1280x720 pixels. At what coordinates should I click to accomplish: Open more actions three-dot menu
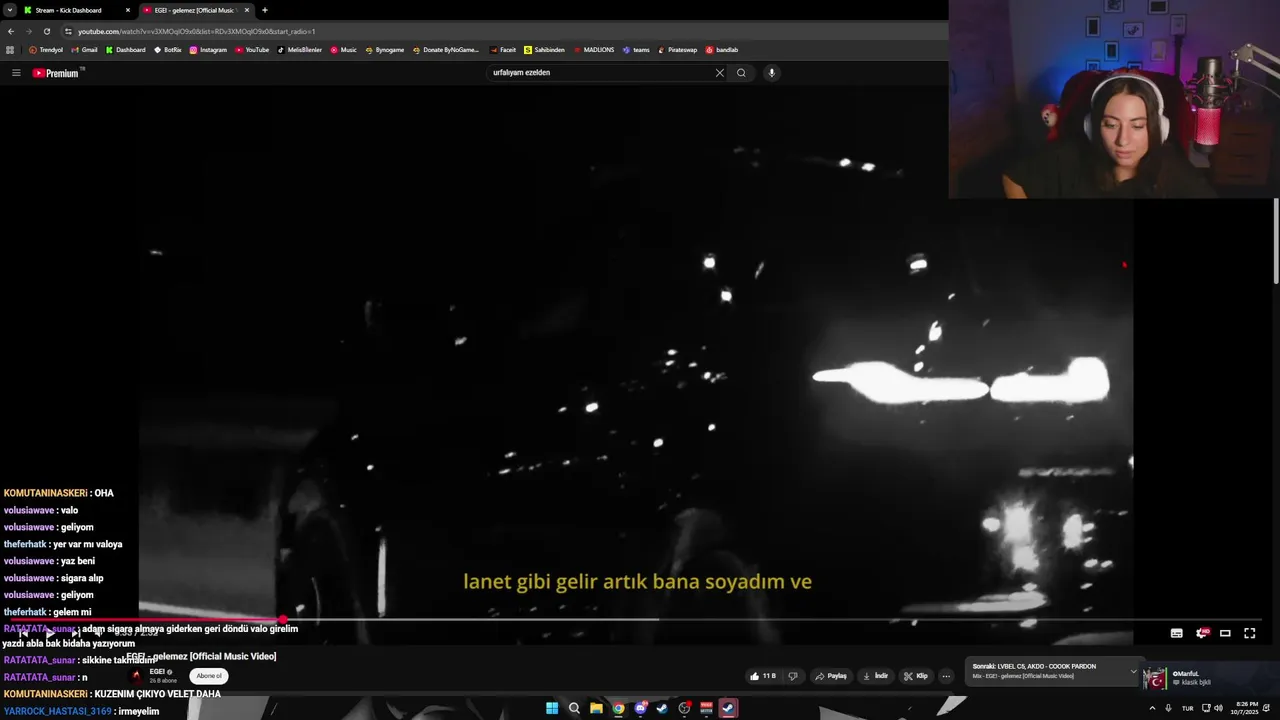[946, 676]
